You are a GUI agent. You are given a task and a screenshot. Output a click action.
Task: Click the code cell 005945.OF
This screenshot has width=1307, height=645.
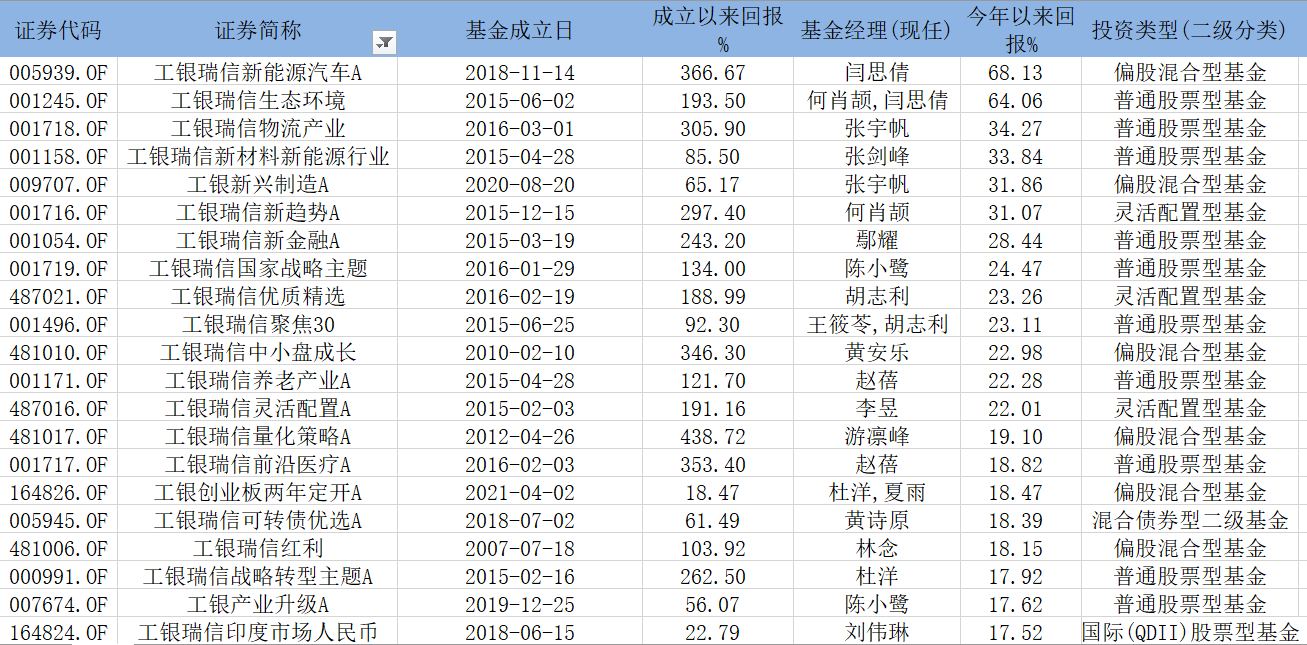coord(58,521)
